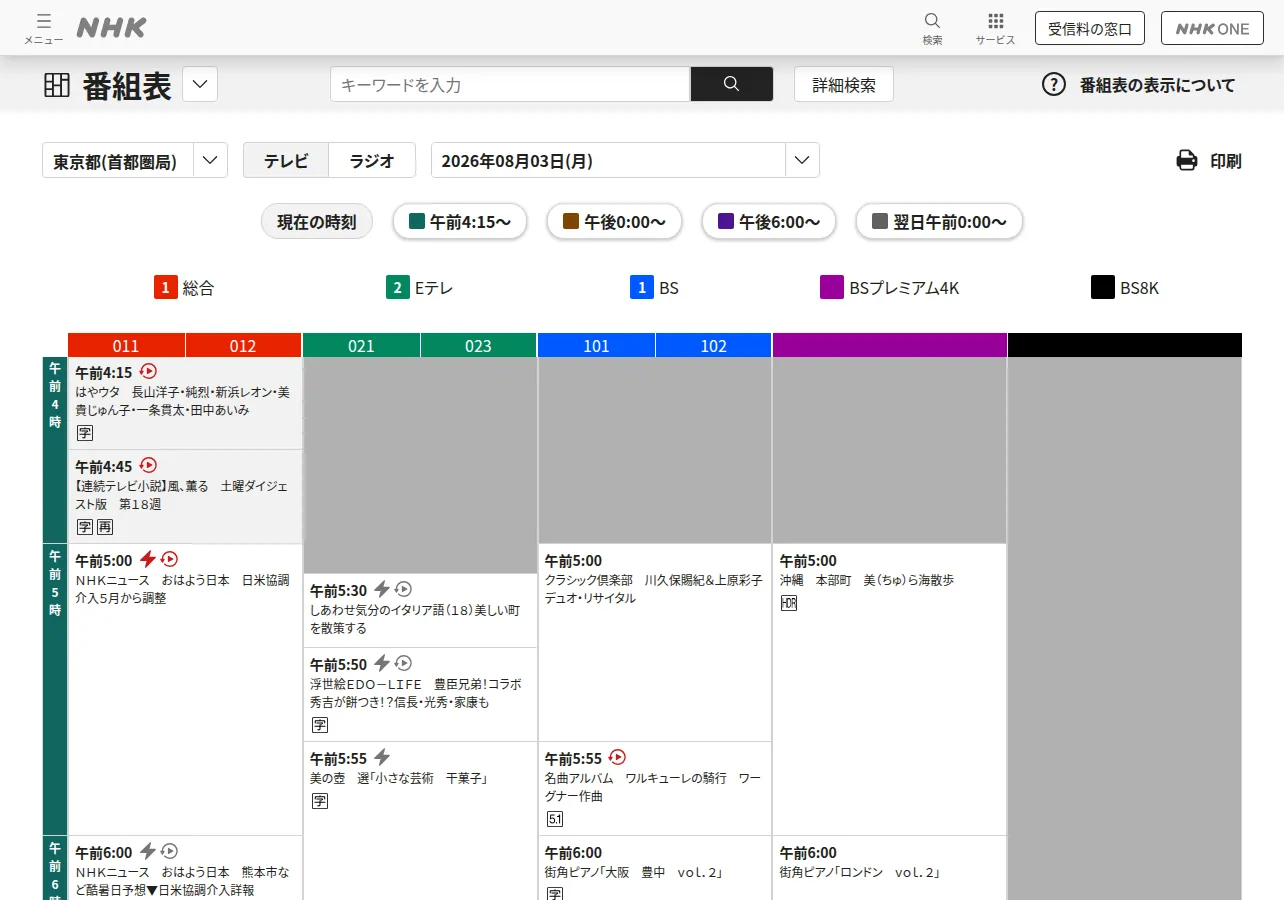This screenshot has width=1284, height=900.
Task: Select the 011 channel tab
Action: 126,346
